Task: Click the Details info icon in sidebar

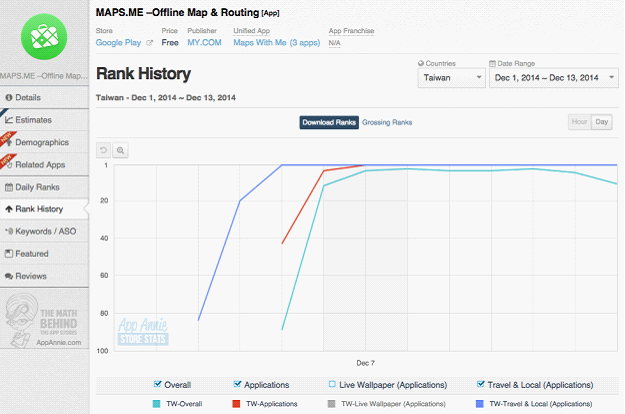Action: (9, 98)
